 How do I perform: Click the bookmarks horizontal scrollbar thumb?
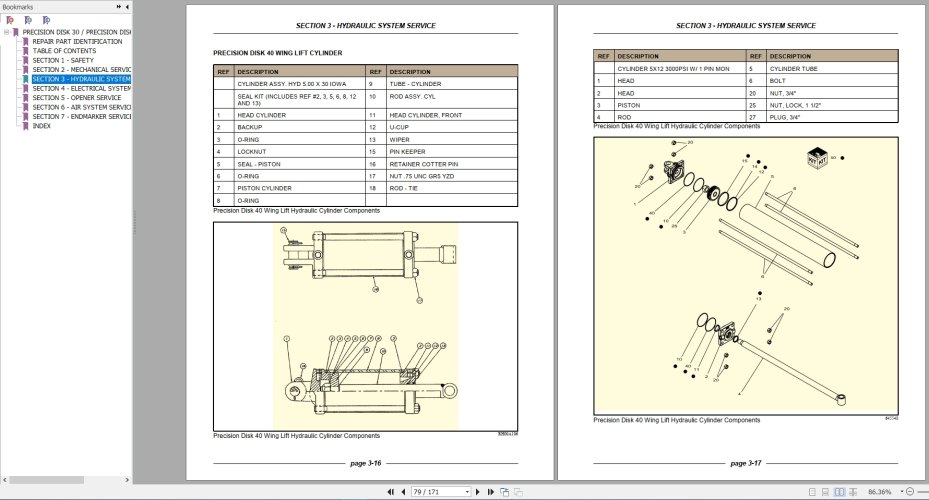46,480
